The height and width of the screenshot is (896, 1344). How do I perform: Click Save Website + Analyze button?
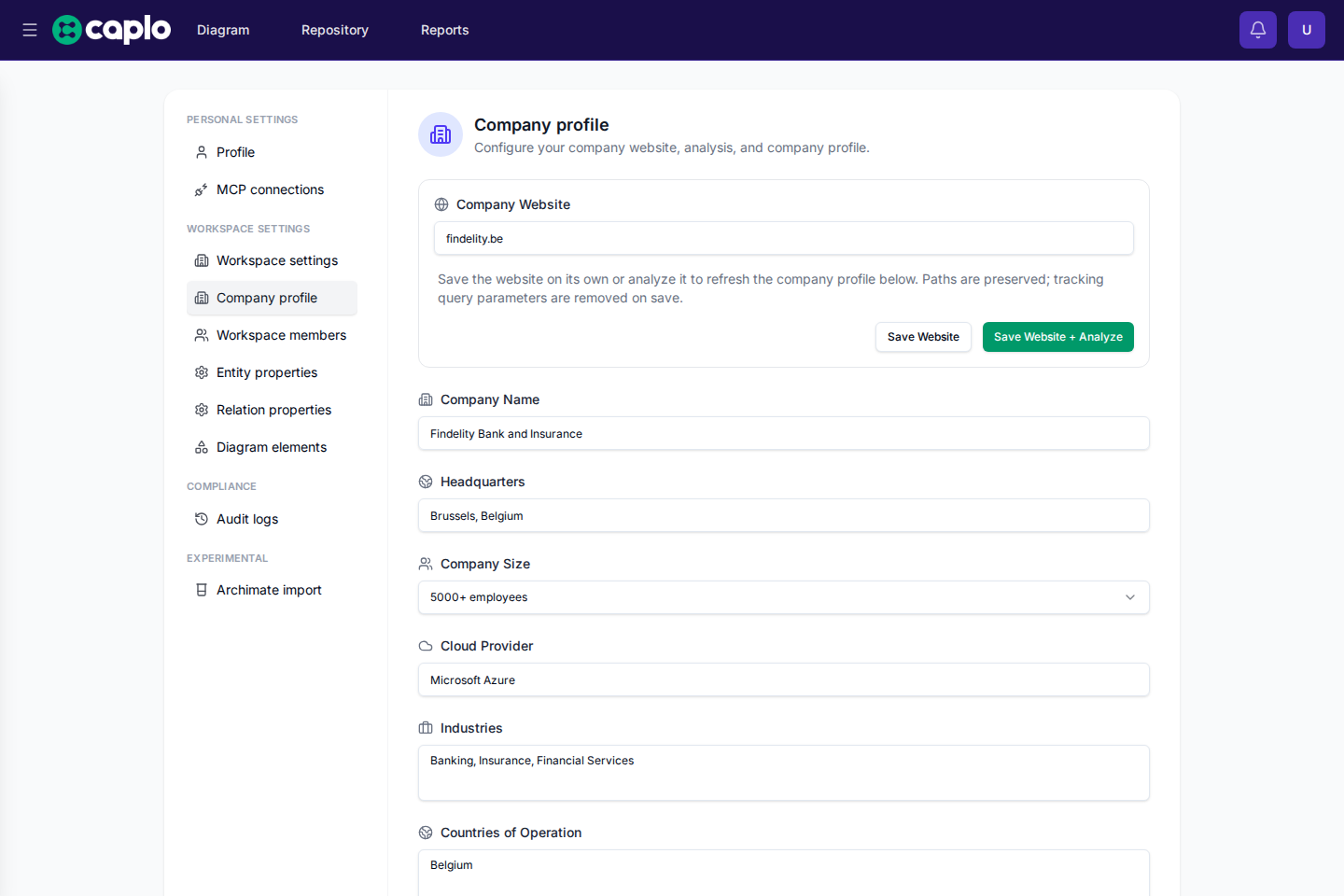[x=1058, y=337]
